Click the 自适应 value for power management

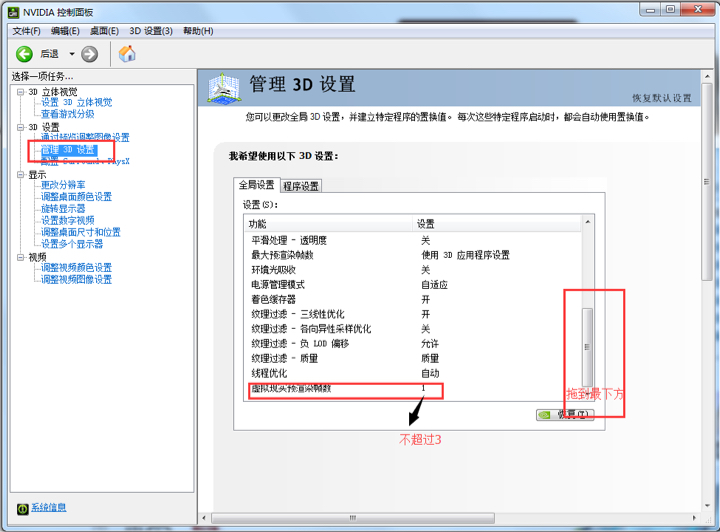434,285
